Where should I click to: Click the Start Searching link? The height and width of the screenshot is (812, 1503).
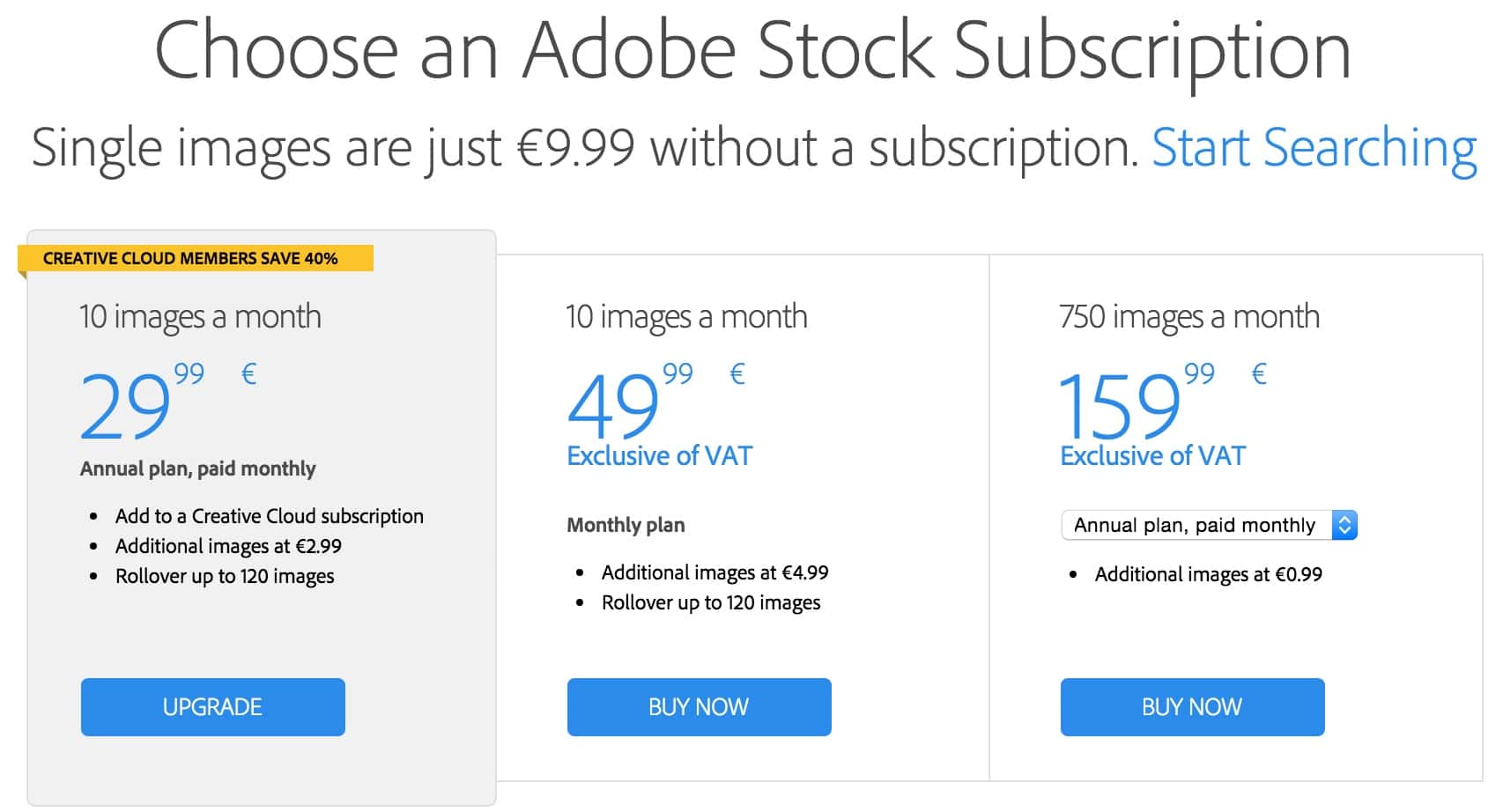coord(1314,149)
